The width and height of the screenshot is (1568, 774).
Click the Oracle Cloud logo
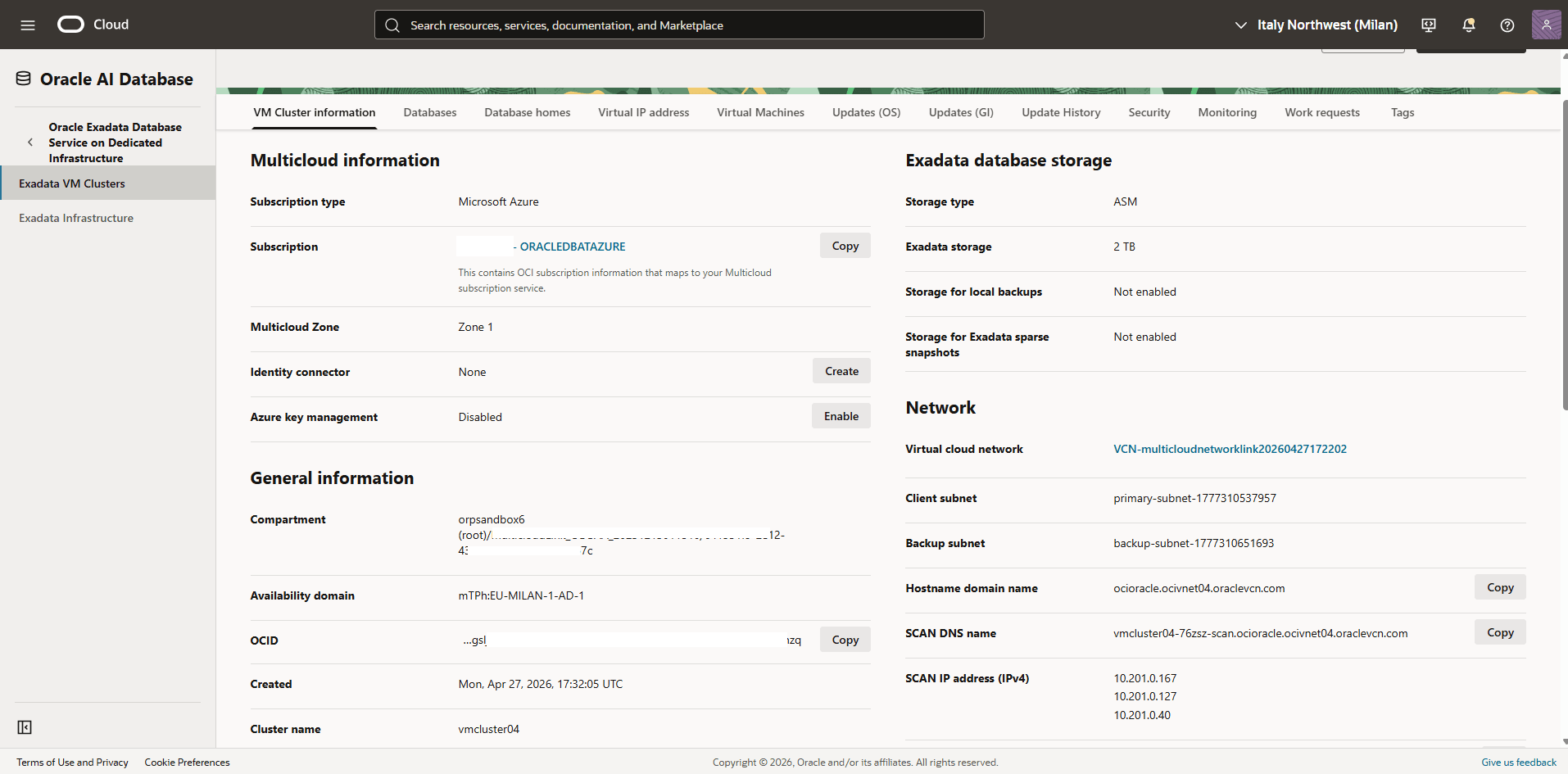tap(93, 25)
